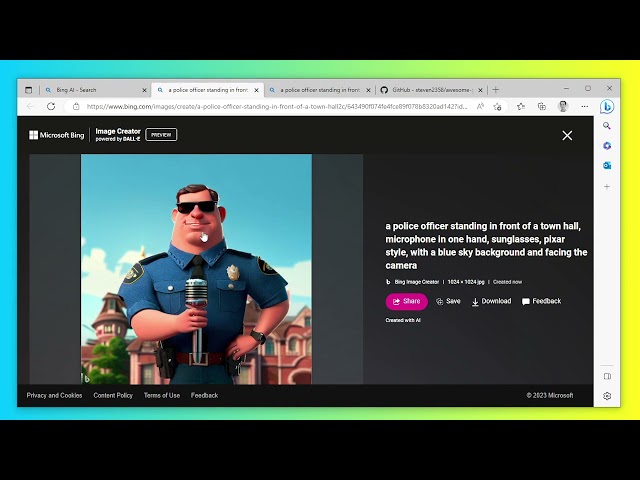
Task: Switch to the Bing AI - Search tab
Action: [96, 90]
